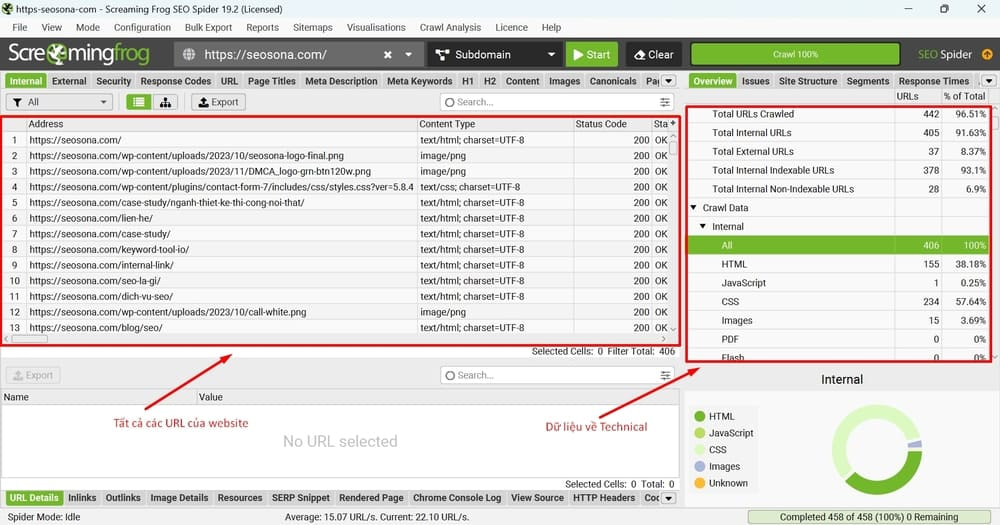The height and width of the screenshot is (525, 1000).
Task: Click the Address column header
Action: [x=222, y=124]
